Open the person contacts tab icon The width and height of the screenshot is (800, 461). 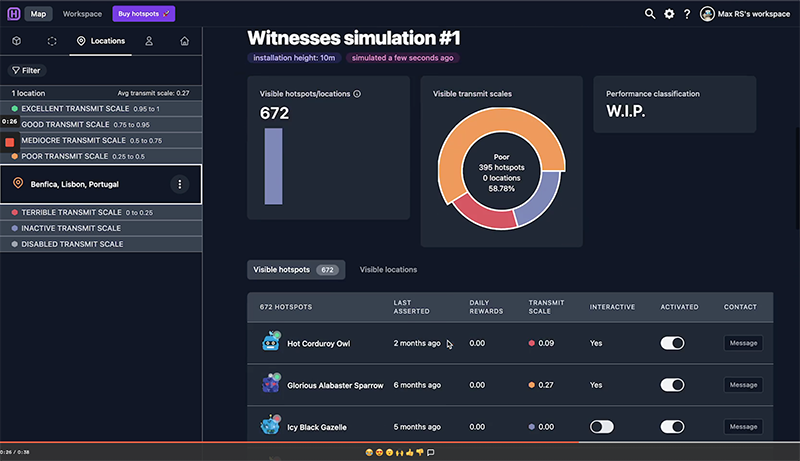pyautogui.click(x=149, y=41)
